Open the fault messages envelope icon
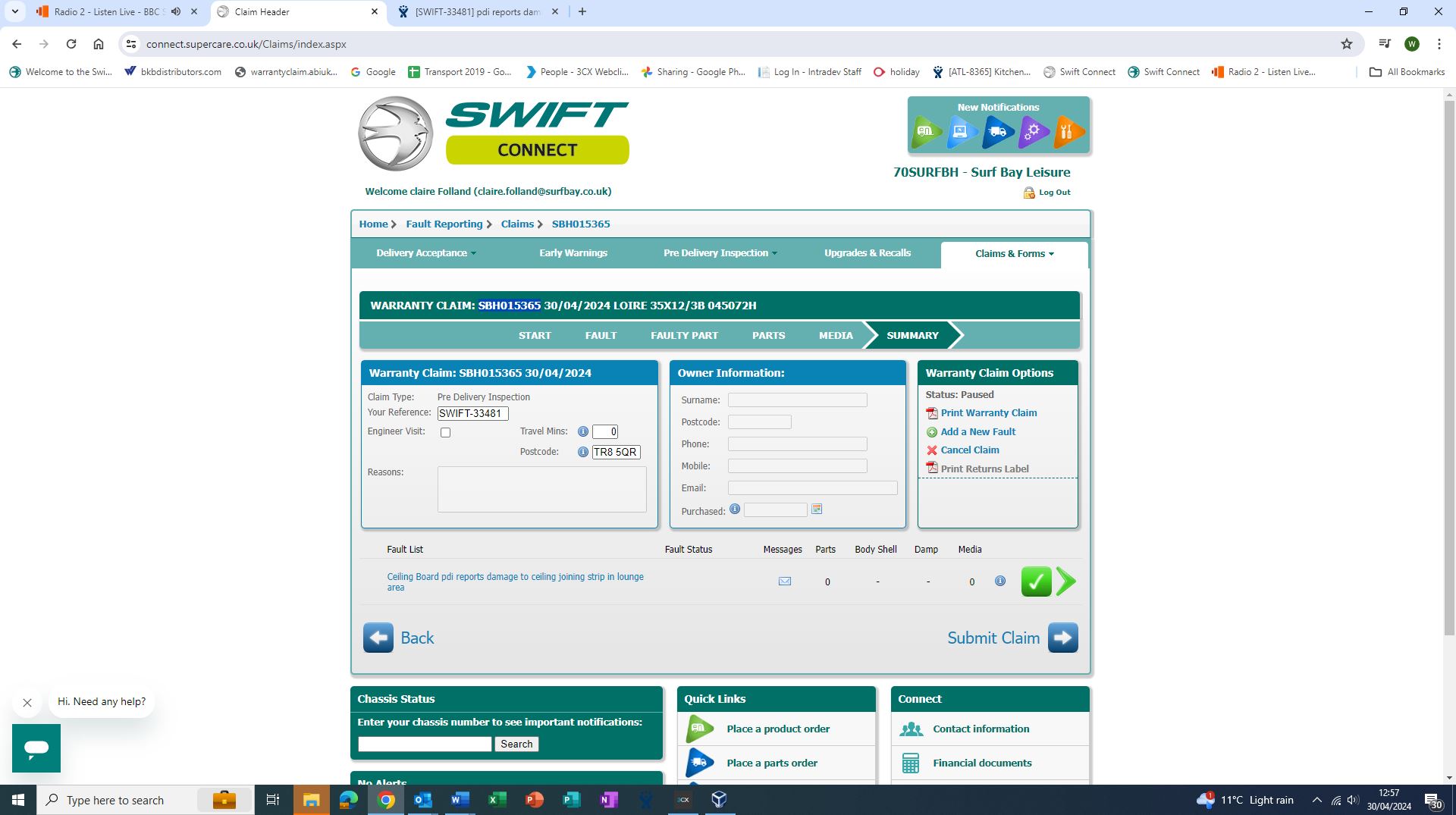Viewport: 1456px width, 815px height. pos(785,581)
